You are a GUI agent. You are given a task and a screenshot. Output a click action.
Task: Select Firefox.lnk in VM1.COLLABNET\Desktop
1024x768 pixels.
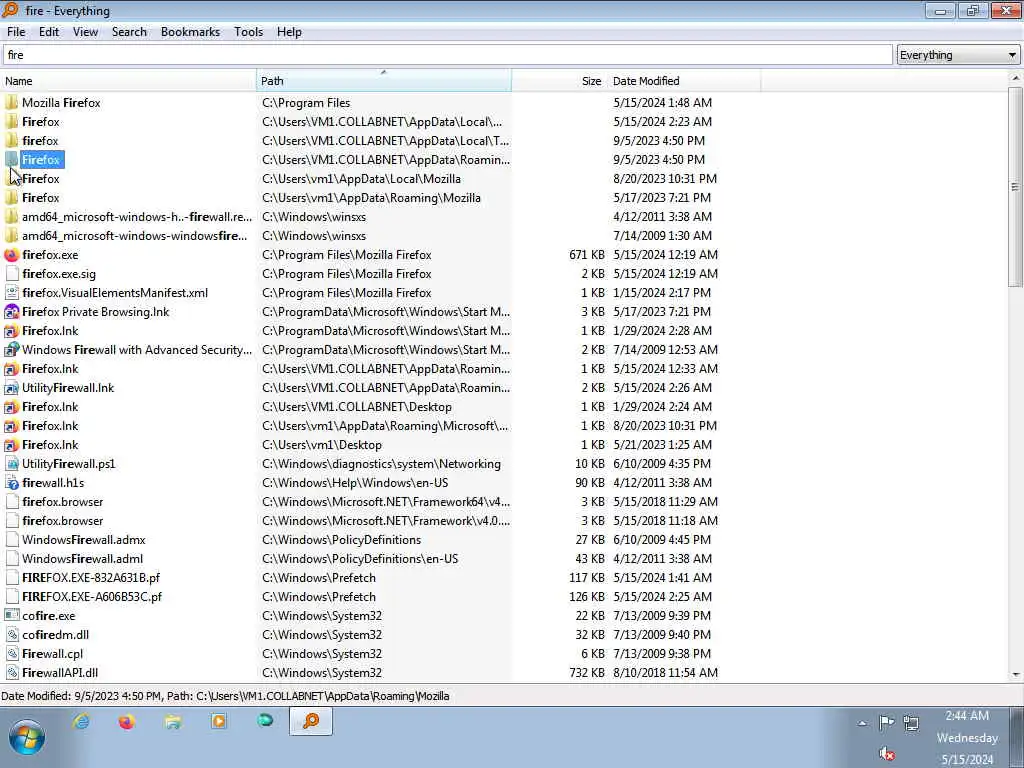point(50,407)
